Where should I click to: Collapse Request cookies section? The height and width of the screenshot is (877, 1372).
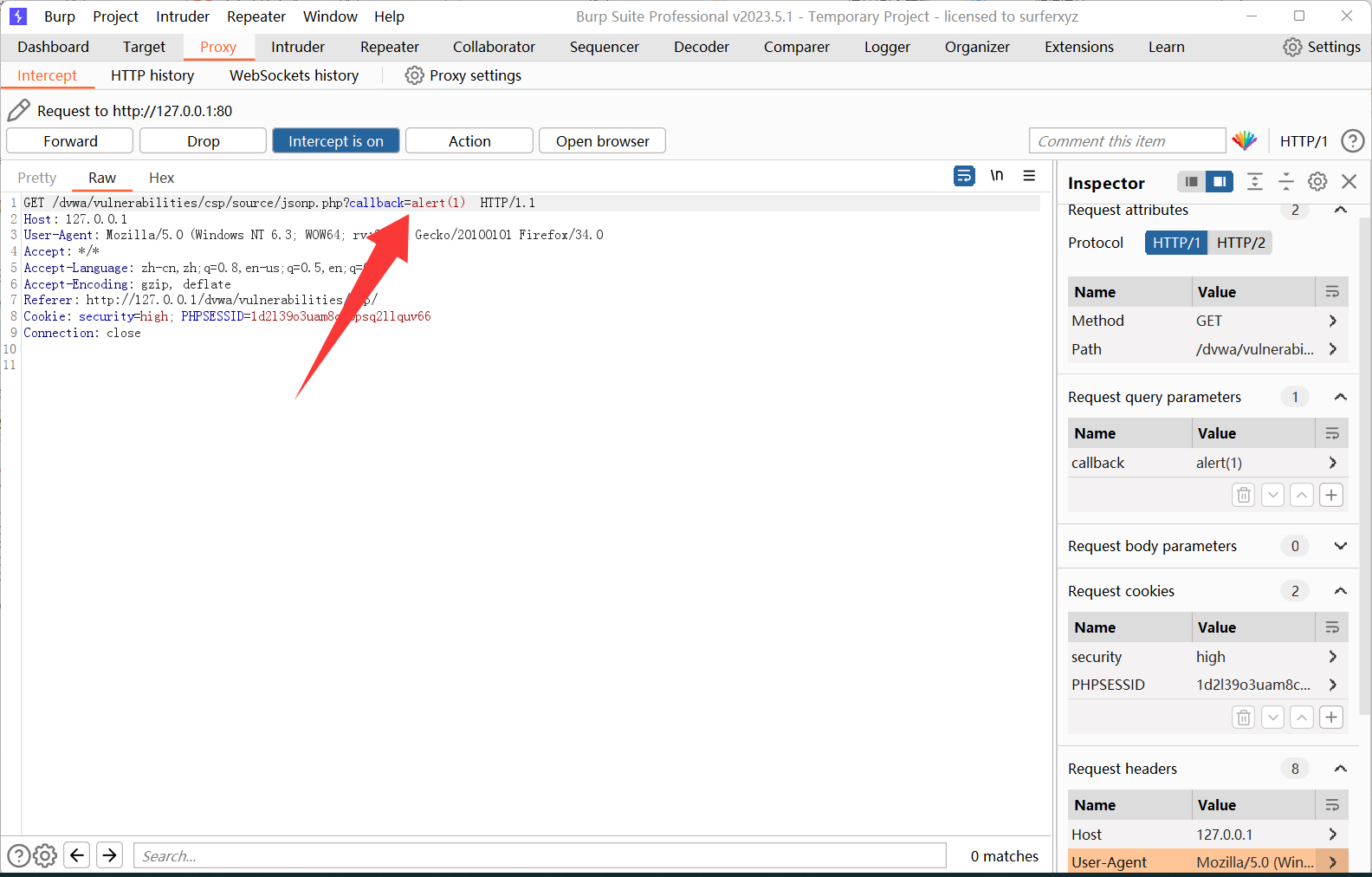(1340, 591)
